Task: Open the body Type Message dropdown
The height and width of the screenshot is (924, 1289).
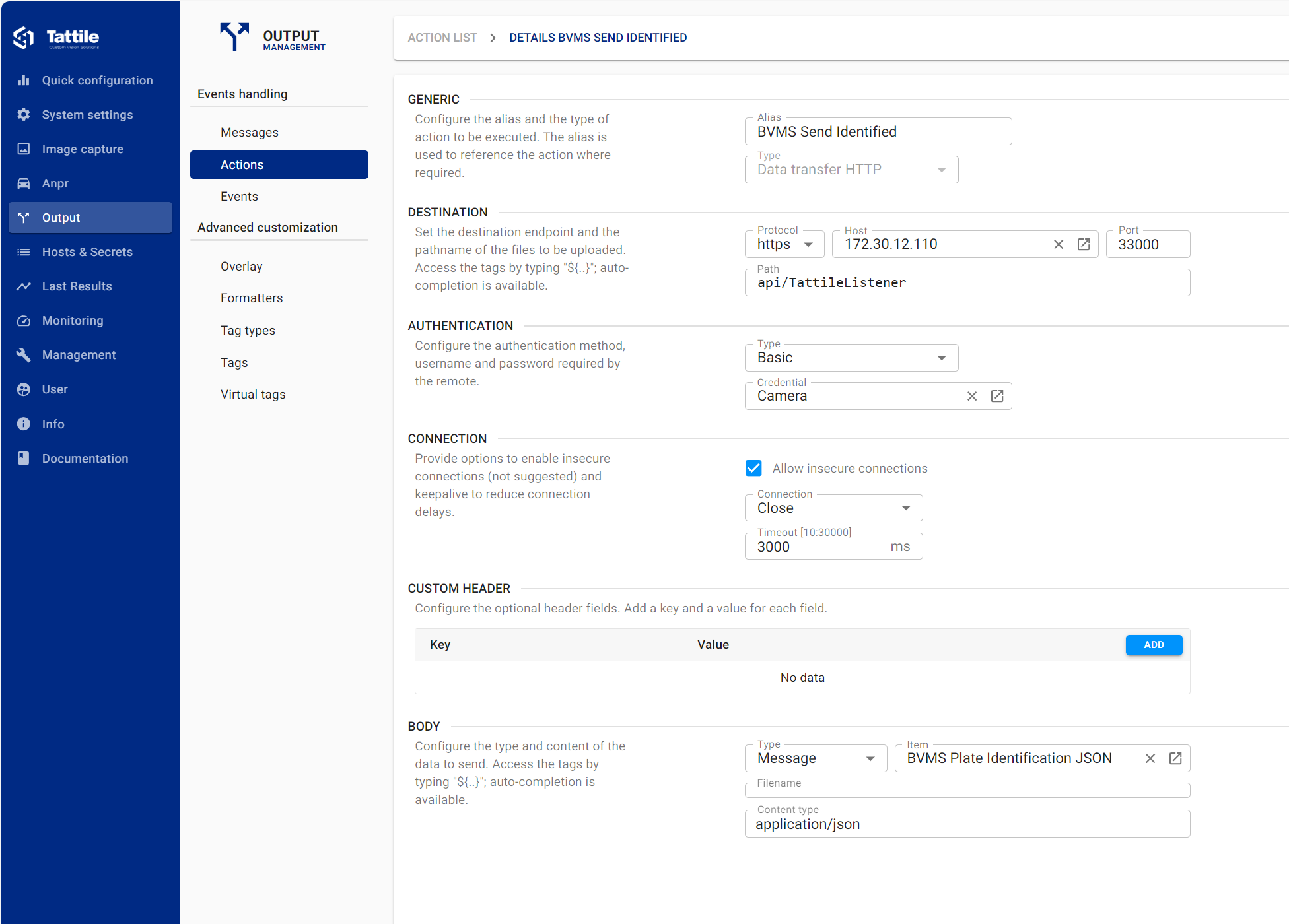Action: (816, 758)
